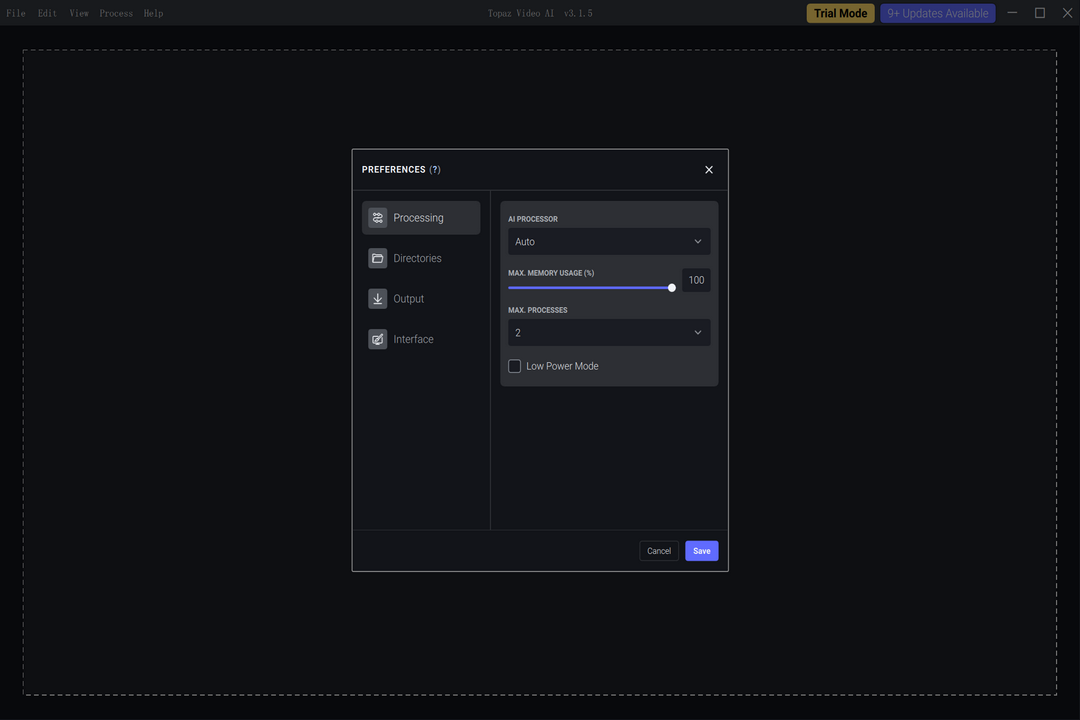Cancel out of the Preferences dialog
The height and width of the screenshot is (720, 1080).
pos(658,550)
